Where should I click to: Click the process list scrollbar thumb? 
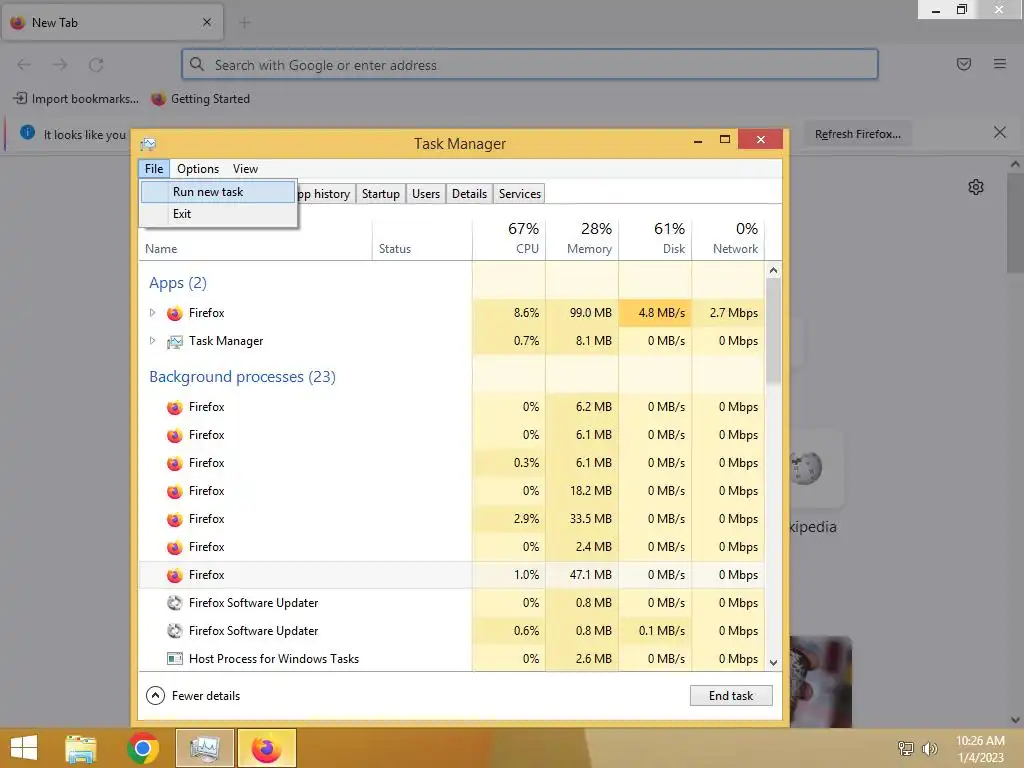[773, 330]
